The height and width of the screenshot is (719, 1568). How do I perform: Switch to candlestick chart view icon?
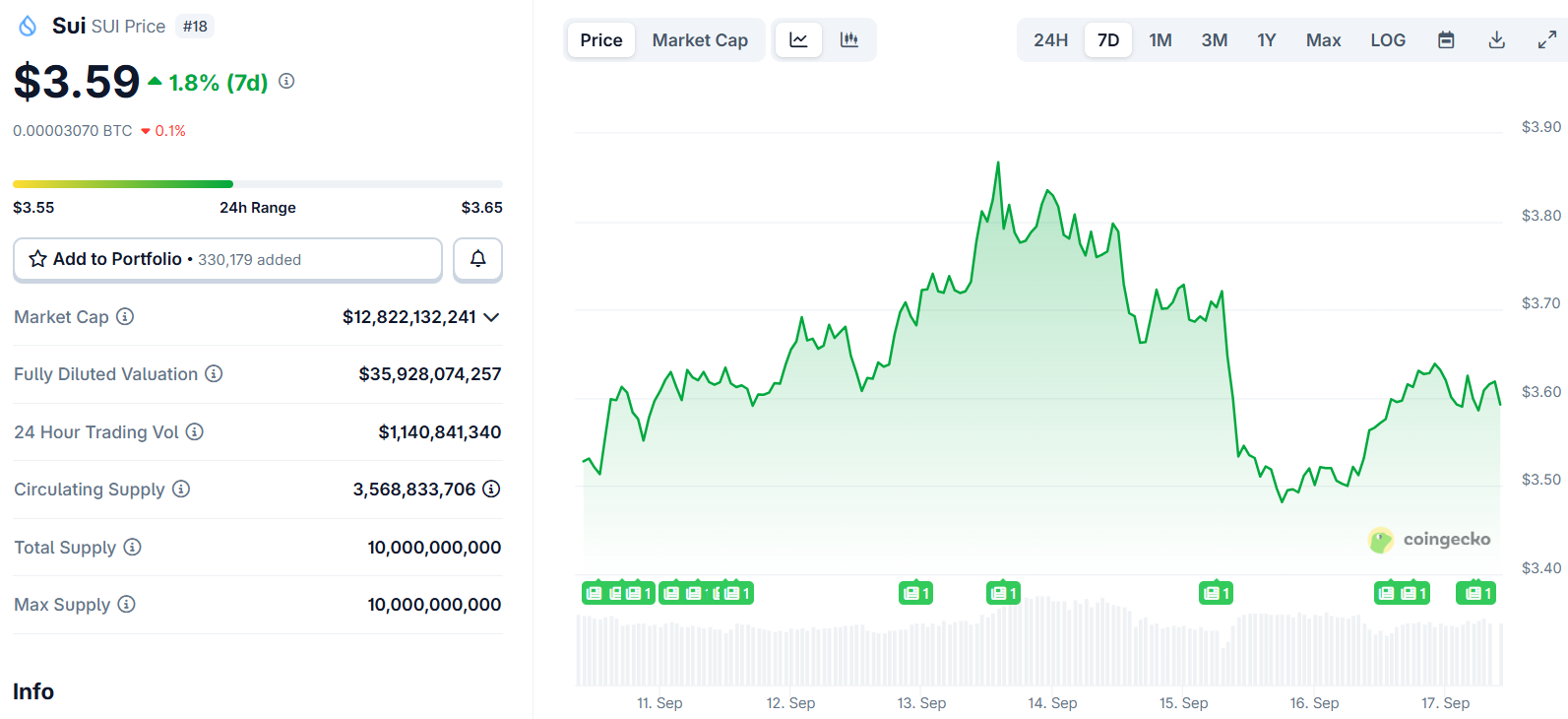tap(848, 40)
